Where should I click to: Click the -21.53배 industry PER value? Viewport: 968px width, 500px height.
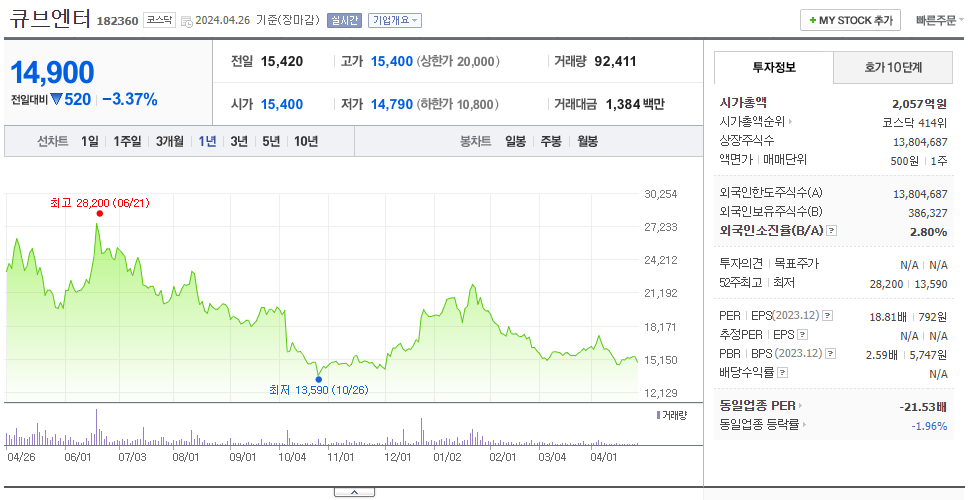coord(923,407)
